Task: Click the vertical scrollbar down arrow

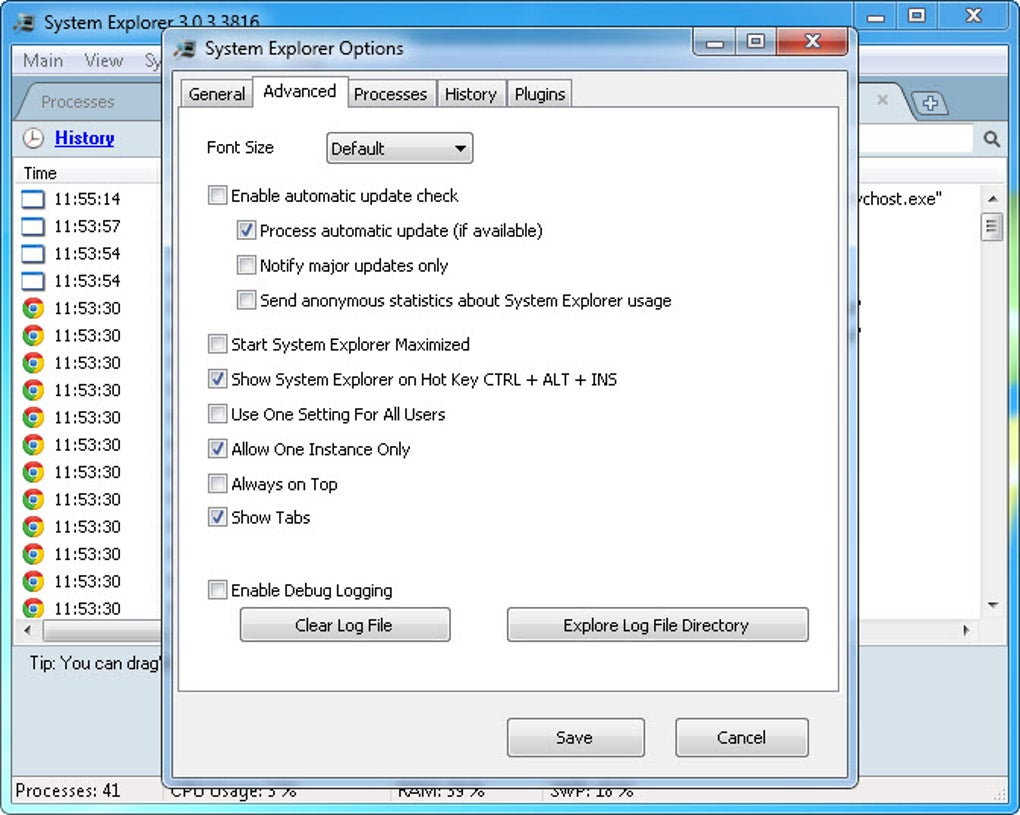Action: point(992,605)
